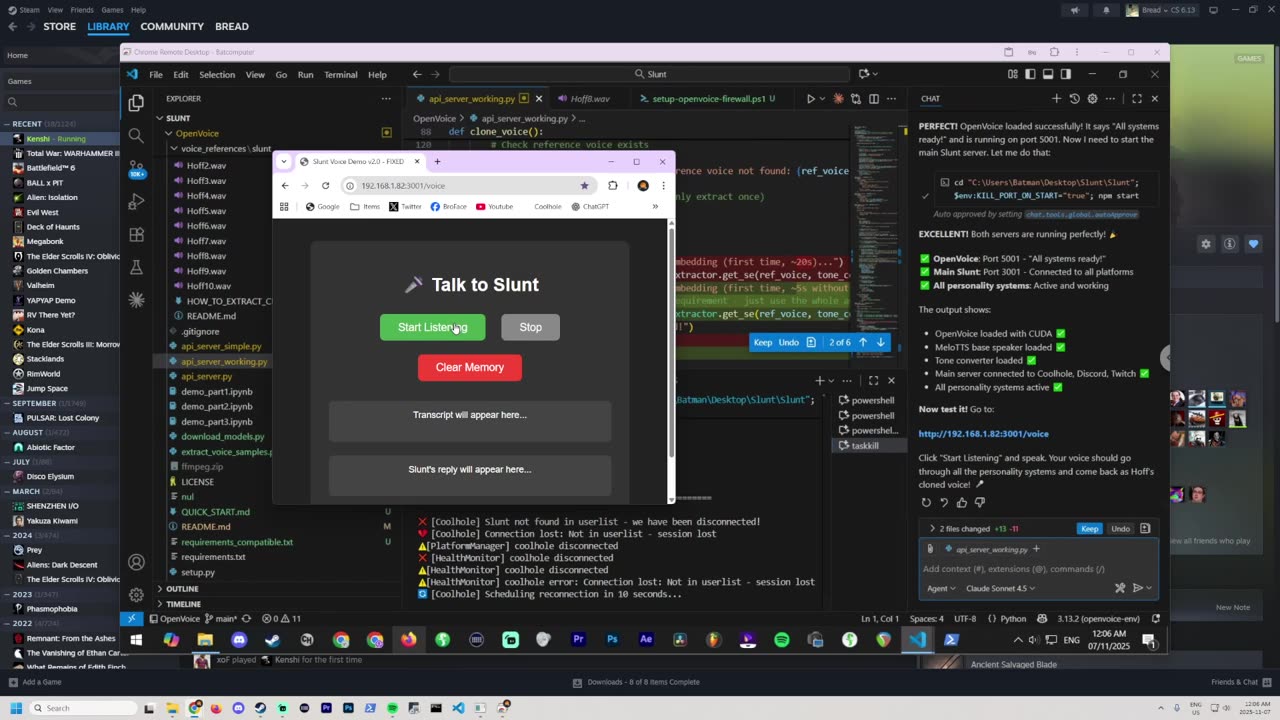Viewport: 1280px width, 720px height.
Task: Maximize the Chat panel
Action: pos(1137,98)
